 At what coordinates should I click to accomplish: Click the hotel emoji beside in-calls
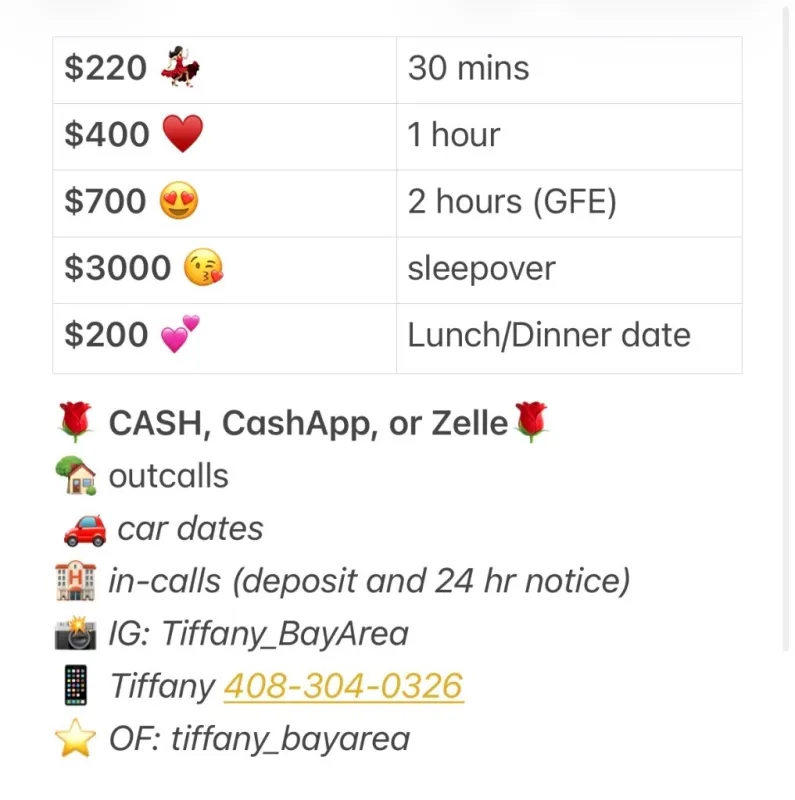pyautogui.click(x=76, y=581)
